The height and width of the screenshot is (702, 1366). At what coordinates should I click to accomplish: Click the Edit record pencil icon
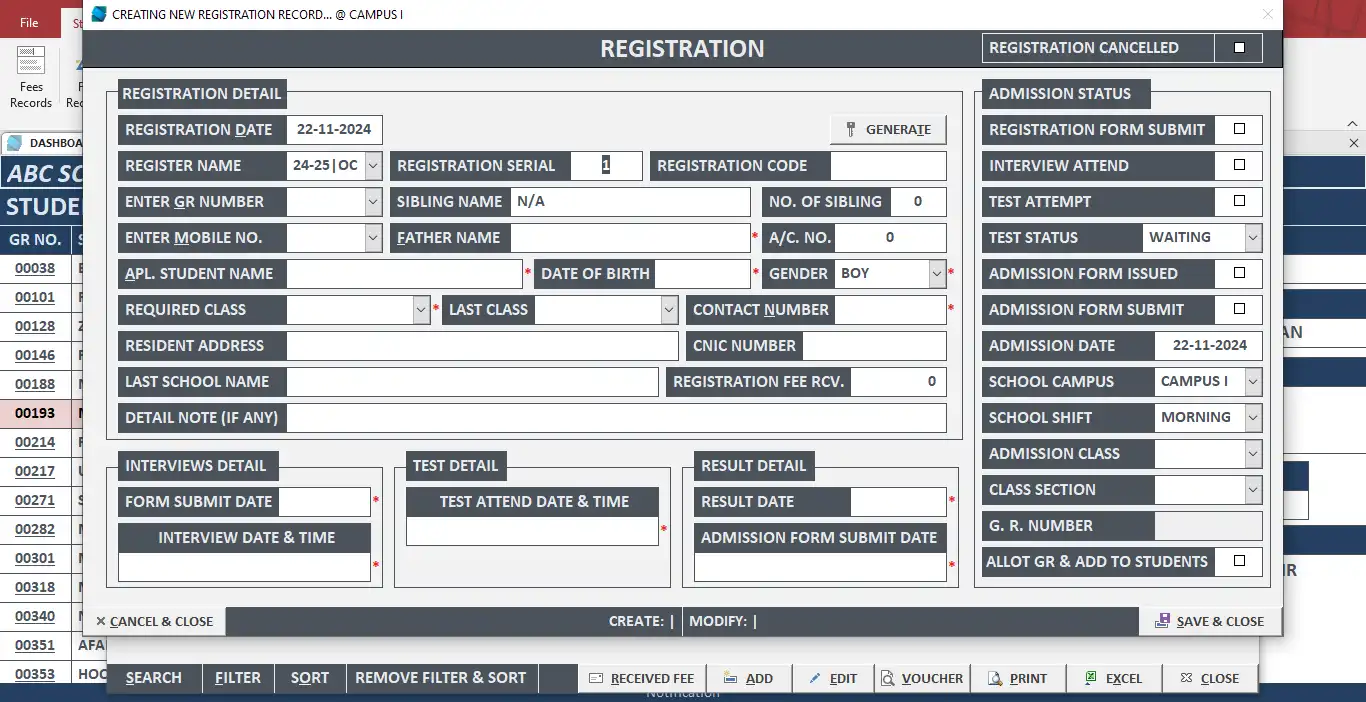click(x=813, y=678)
